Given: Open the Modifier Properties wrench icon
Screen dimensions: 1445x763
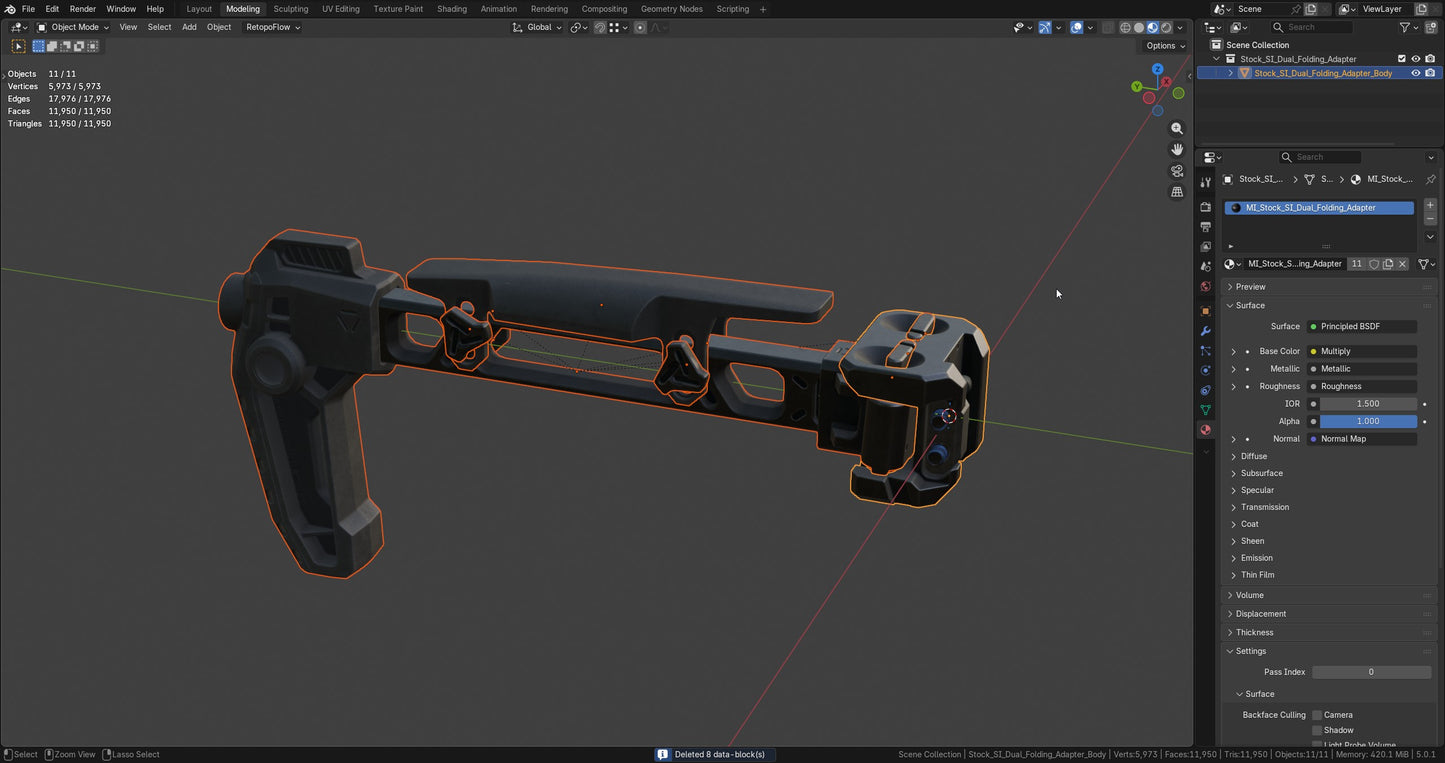Looking at the screenshot, I should [1205, 331].
